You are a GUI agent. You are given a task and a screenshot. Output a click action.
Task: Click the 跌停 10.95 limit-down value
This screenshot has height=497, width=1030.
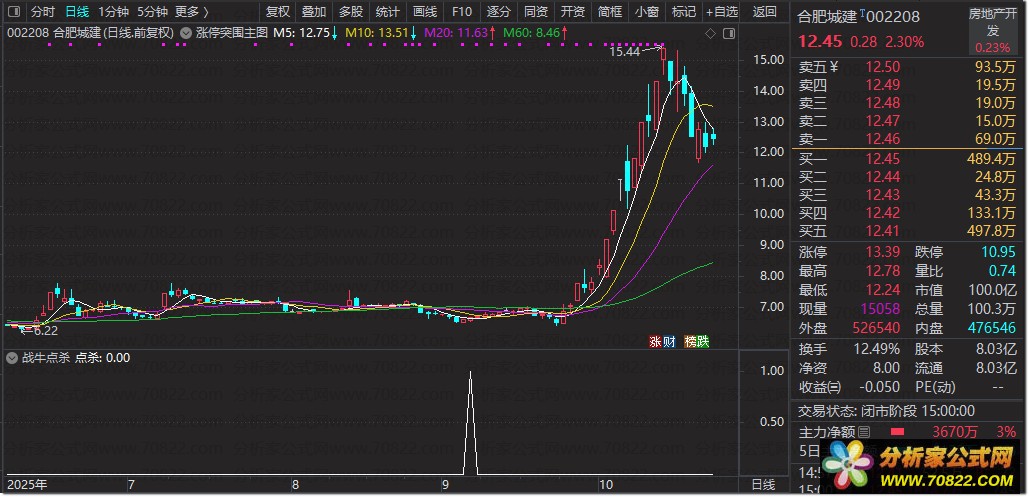(998, 252)
